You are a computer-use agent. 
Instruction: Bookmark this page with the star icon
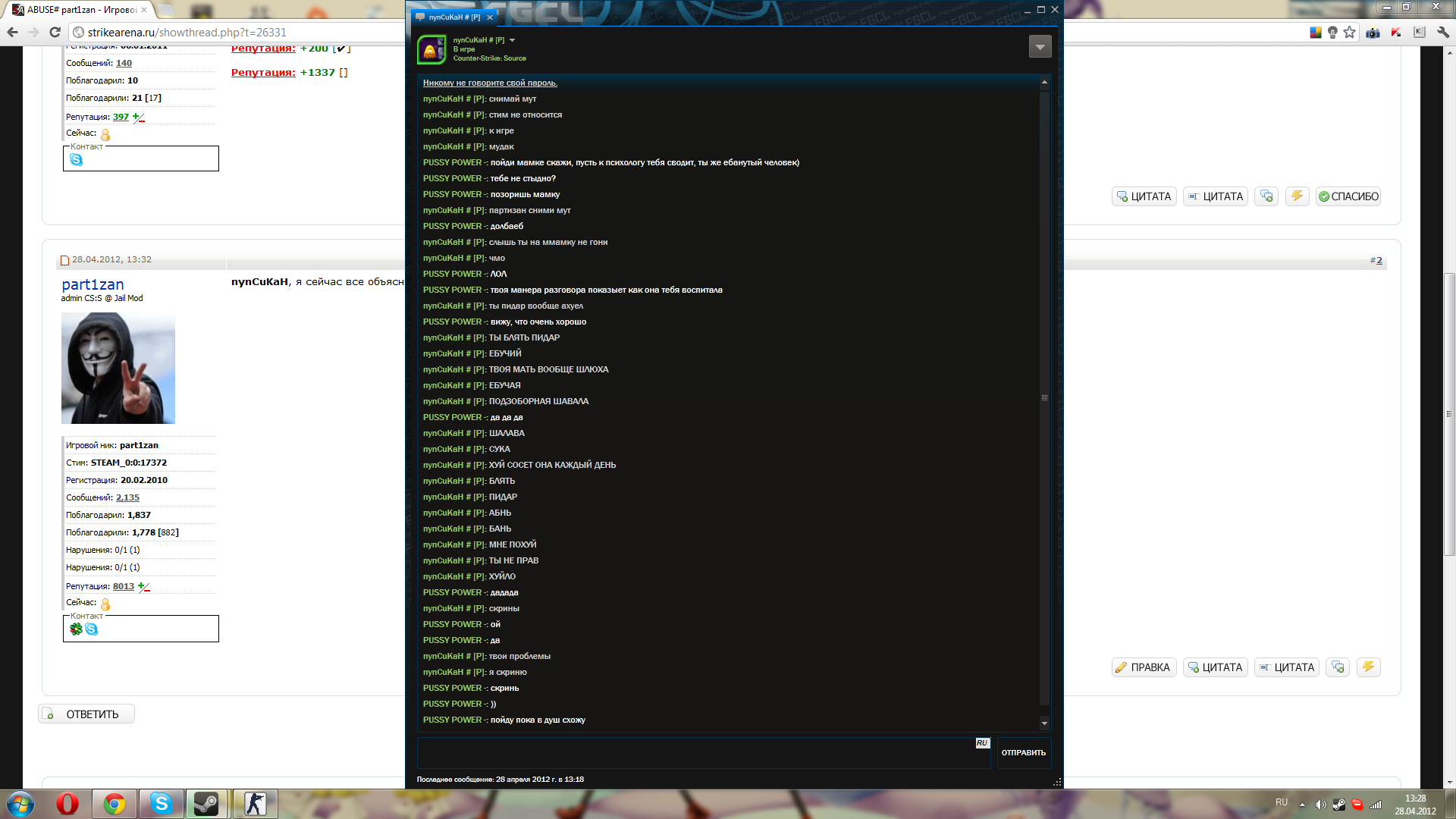pos(1349,32)
